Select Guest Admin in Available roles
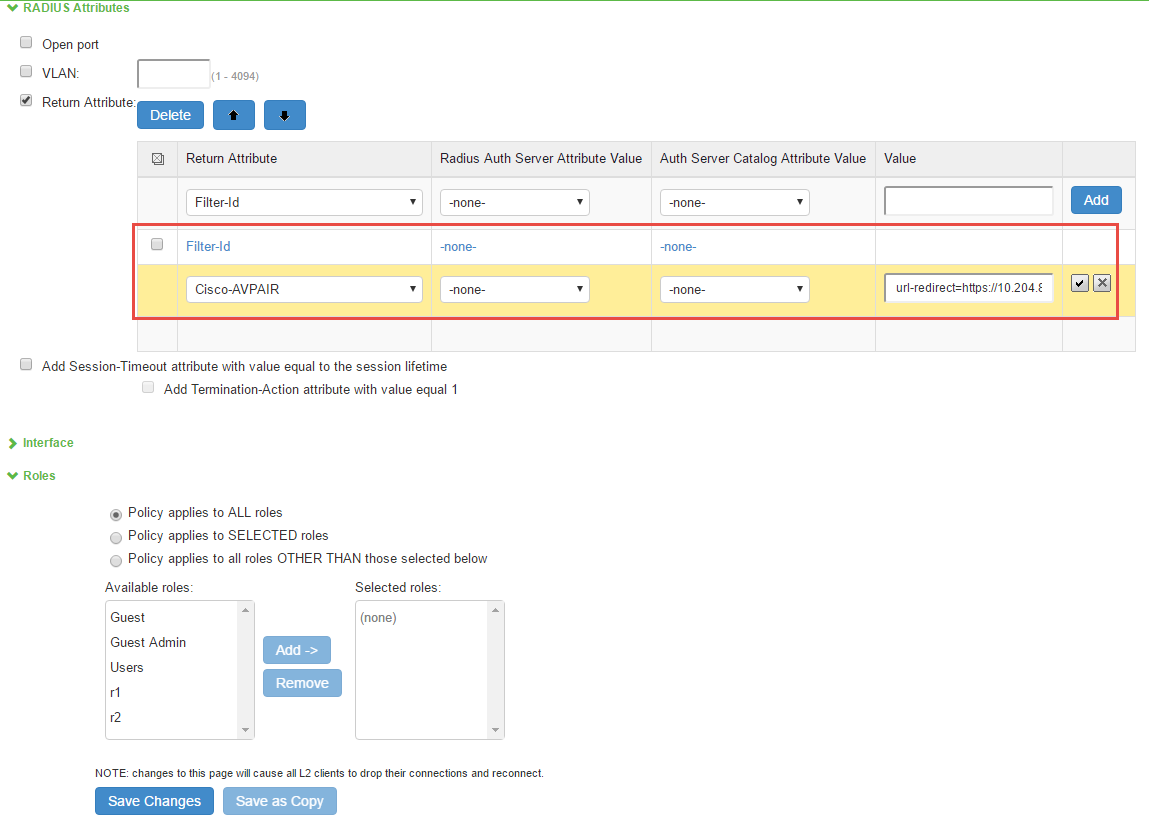Viewport: 1149px width, 815px height. pos(148,642)
